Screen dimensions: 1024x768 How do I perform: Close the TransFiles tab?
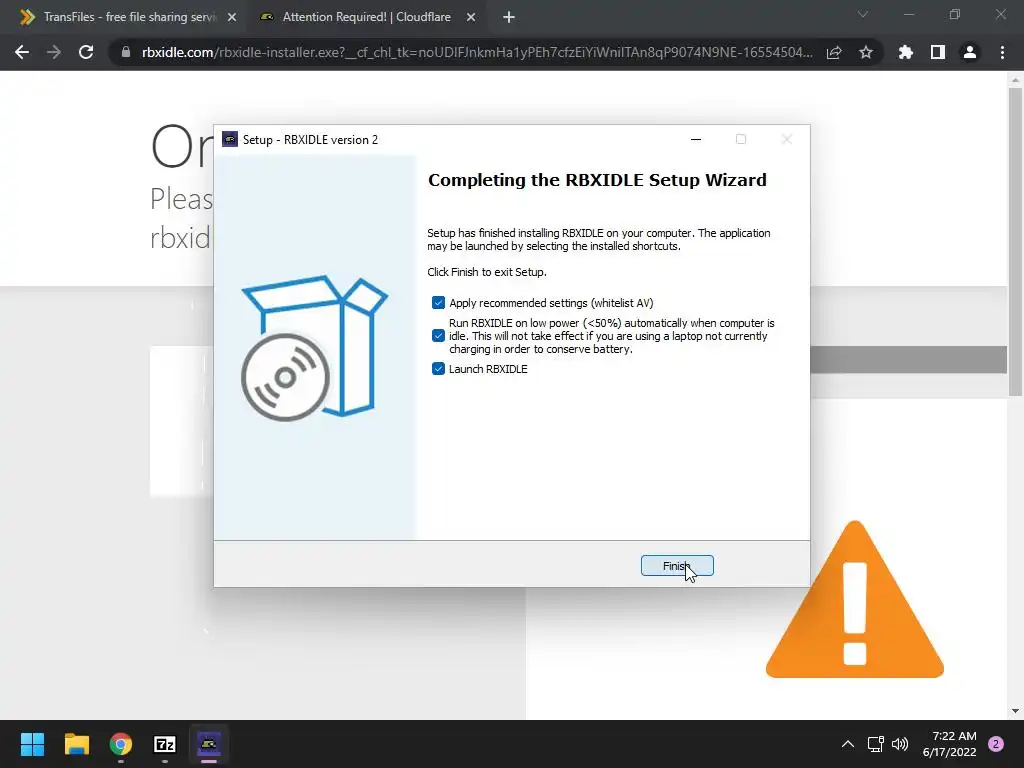232,18
